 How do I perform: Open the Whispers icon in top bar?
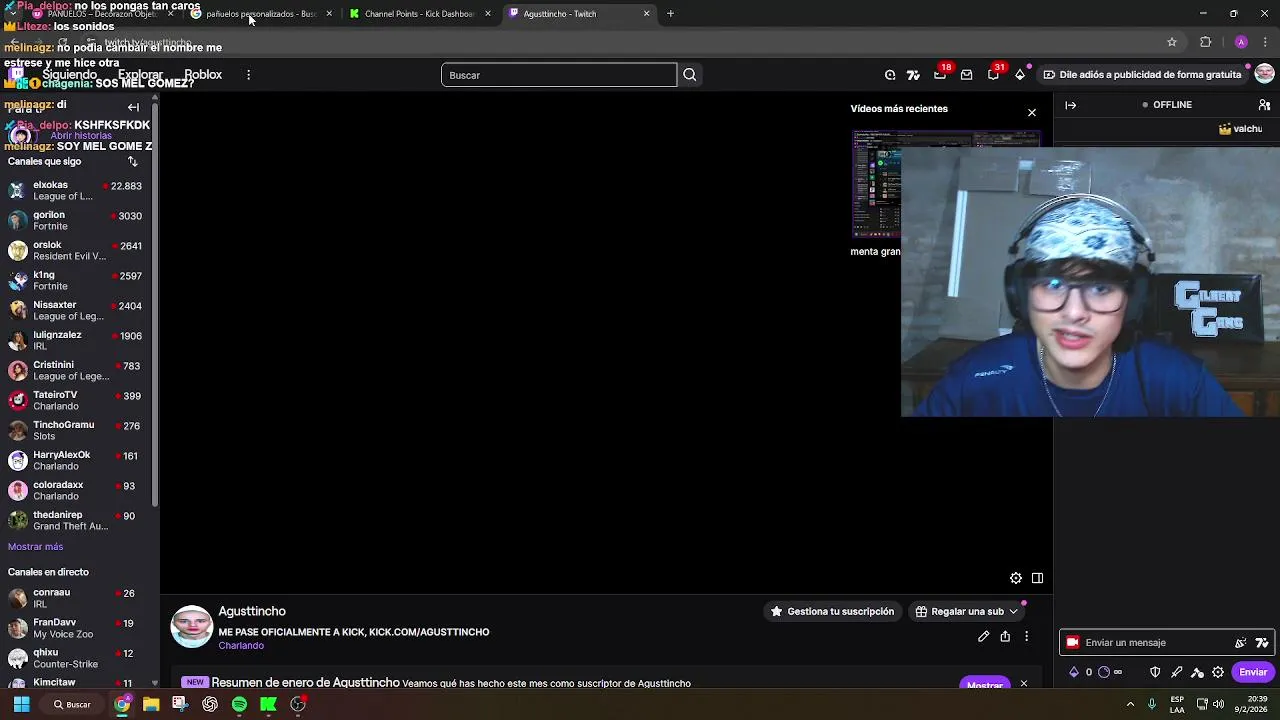(890, 75)
